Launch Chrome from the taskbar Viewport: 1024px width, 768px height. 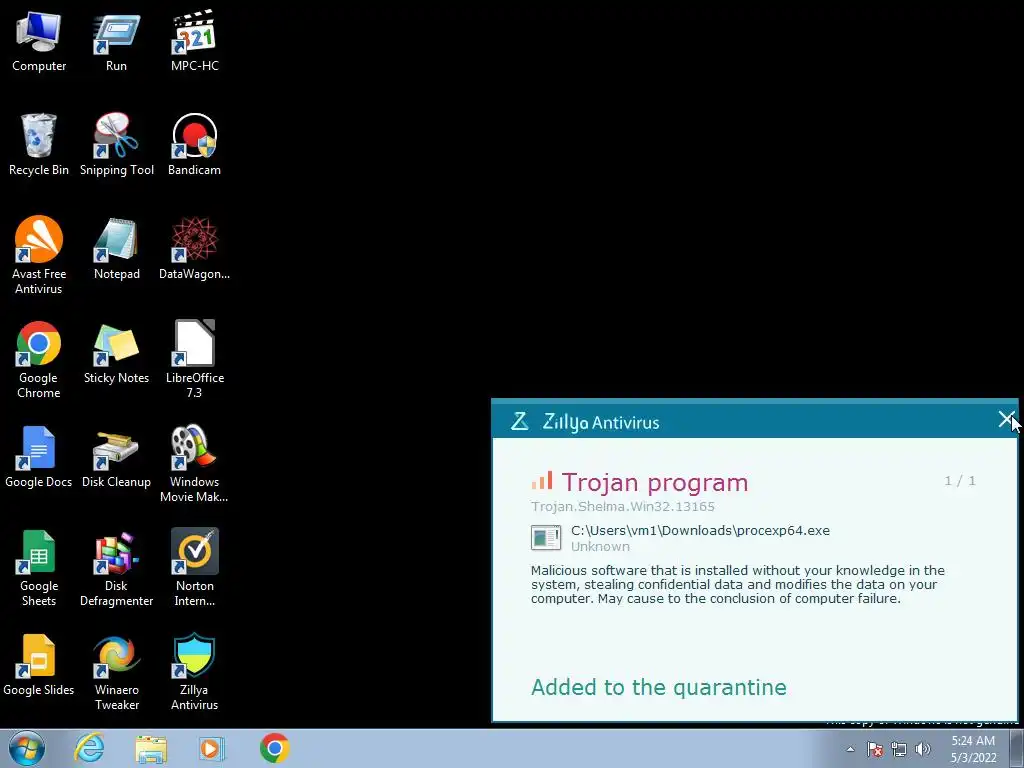point(274,748)
